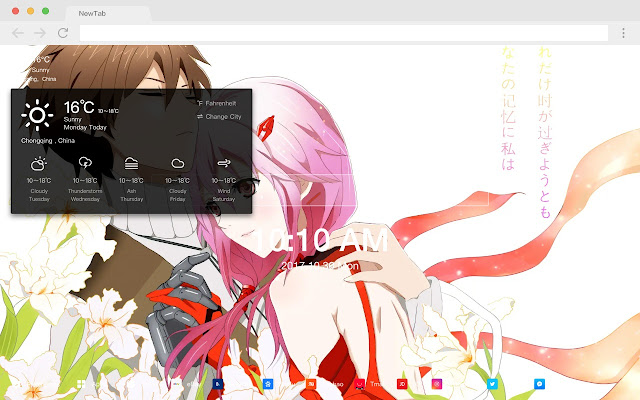Open the blue house shortcut icon
Viewport: 640px width, 400px height.
click(268, 384)
